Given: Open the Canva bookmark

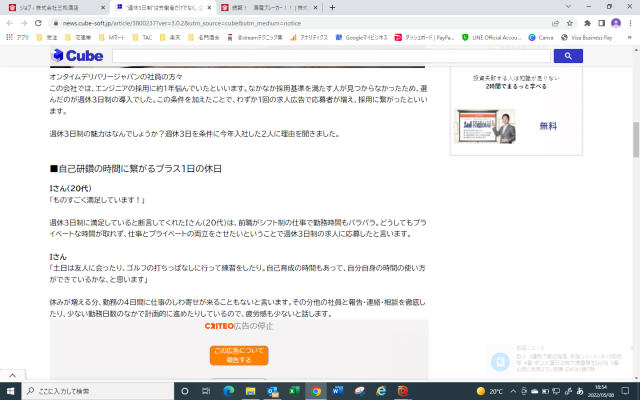Looking at the screenshot, I should point(541,38).
